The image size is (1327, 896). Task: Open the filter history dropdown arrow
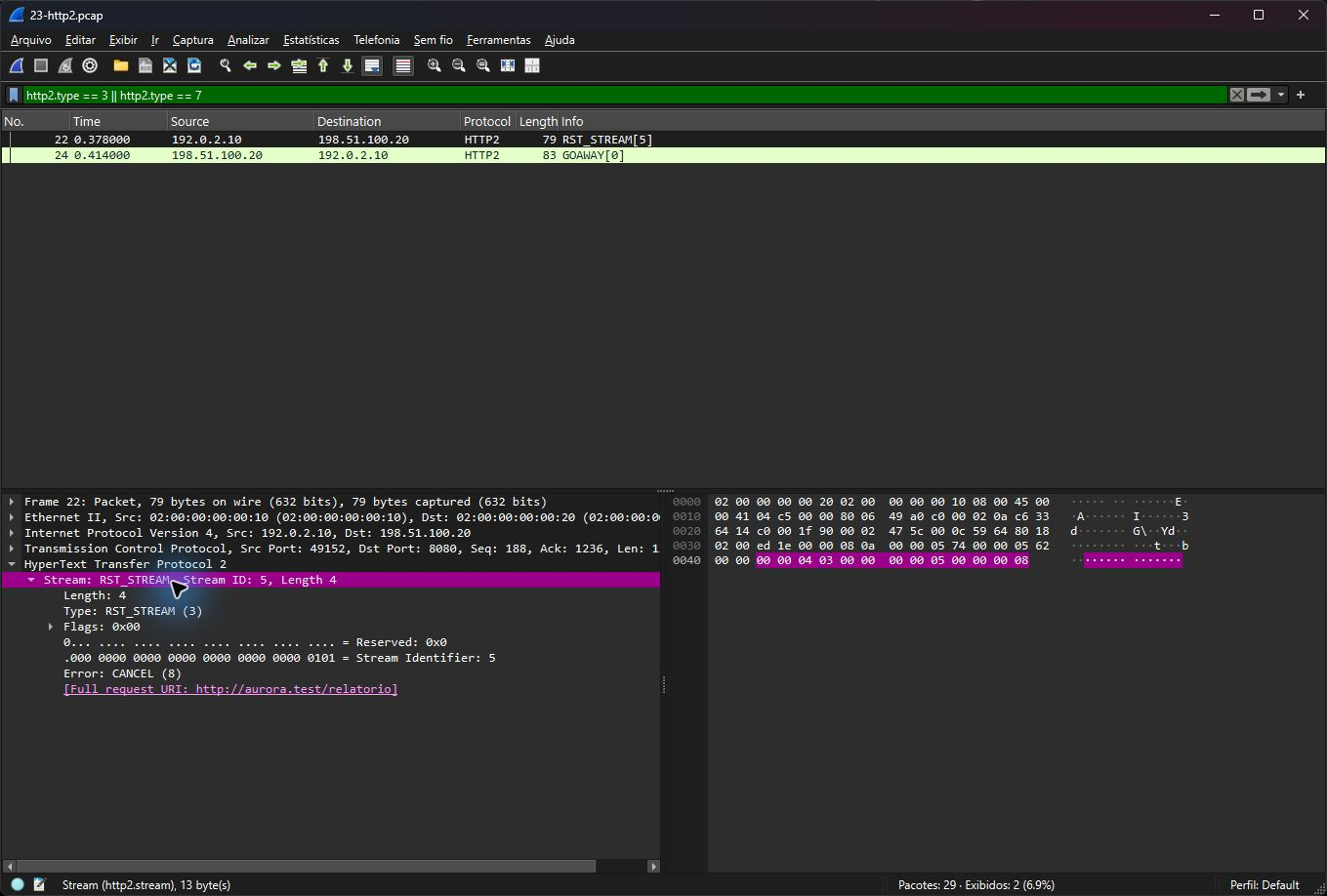[x=1280, y=95]
